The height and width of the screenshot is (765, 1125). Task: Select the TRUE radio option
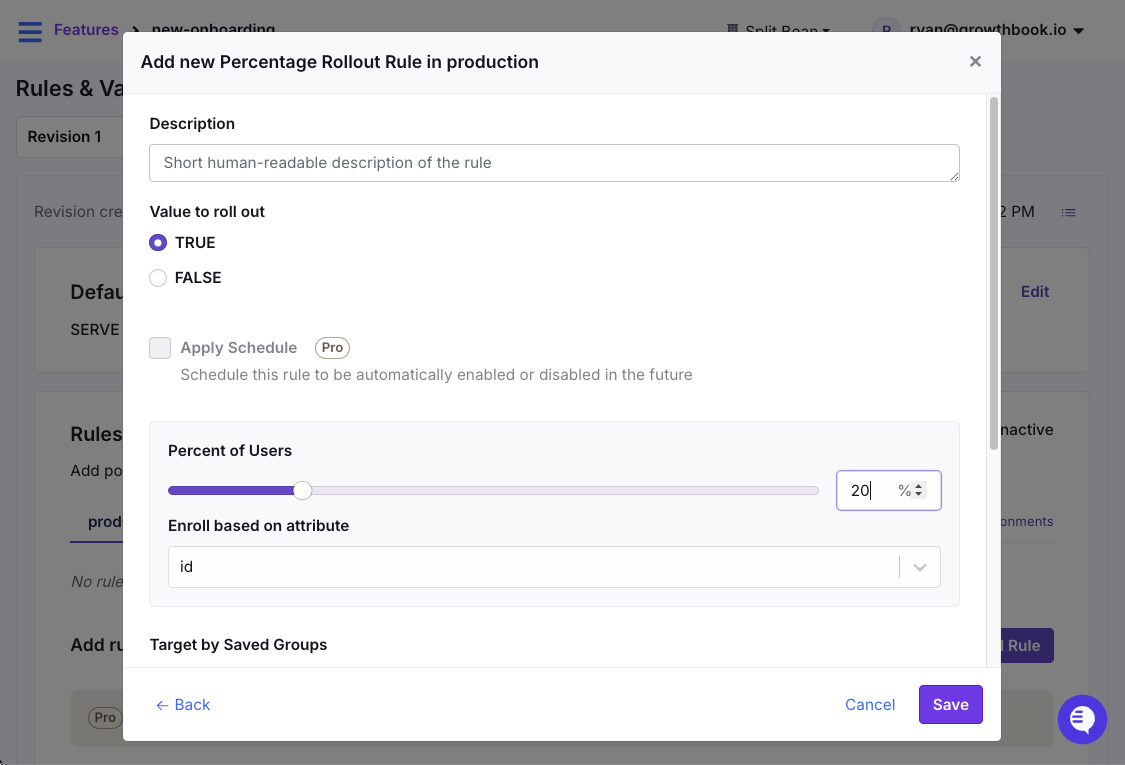(158, 243)
